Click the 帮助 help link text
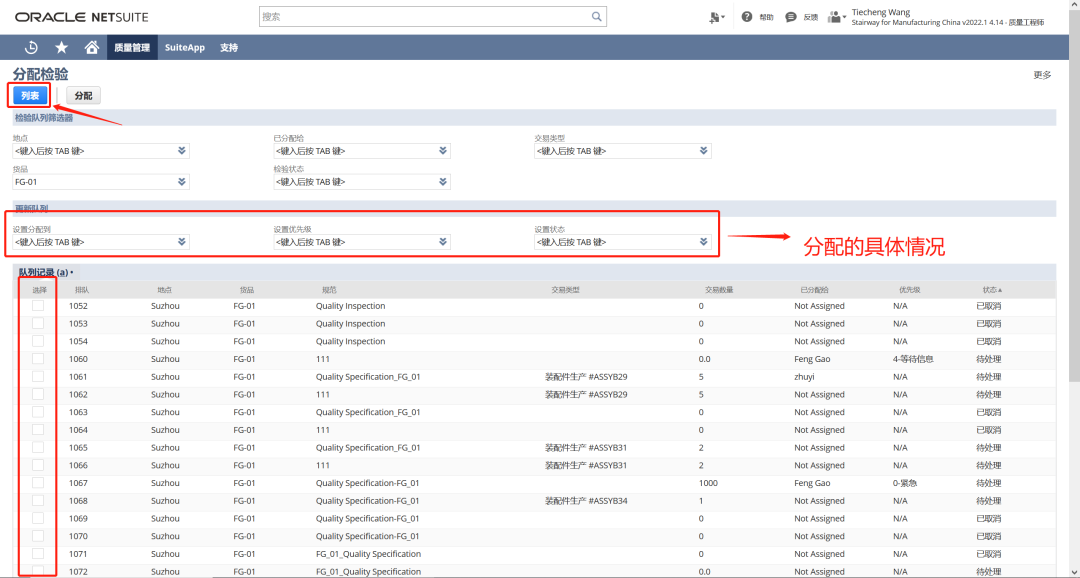This screenshot has height=578, width=1080. tap(766, 18)
